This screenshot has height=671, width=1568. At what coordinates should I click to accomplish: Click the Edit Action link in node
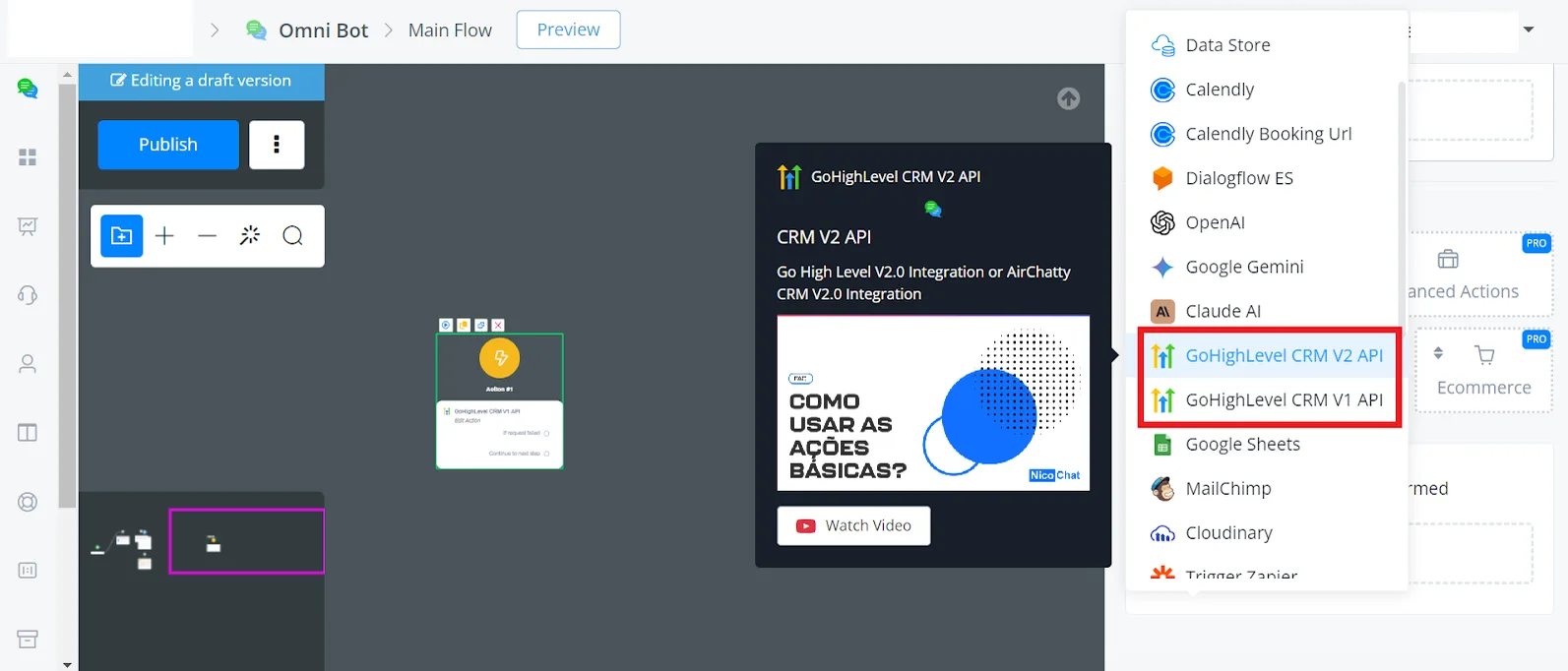click(467, 420)
